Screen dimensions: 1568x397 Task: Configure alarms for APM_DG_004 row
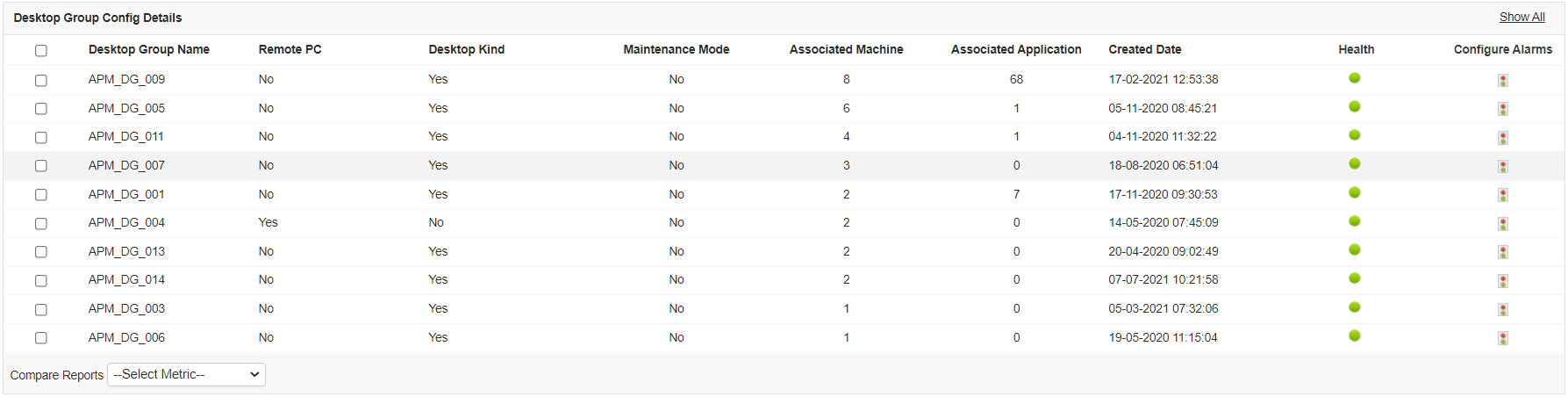tap(1502, 223)
